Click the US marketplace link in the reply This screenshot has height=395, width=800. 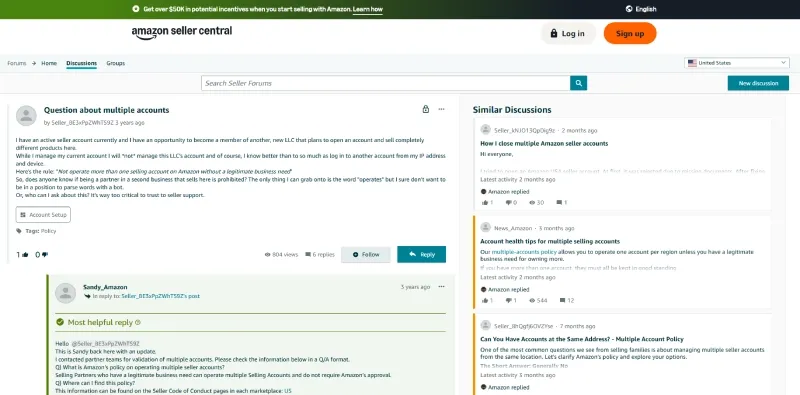[x=288, y=391]
